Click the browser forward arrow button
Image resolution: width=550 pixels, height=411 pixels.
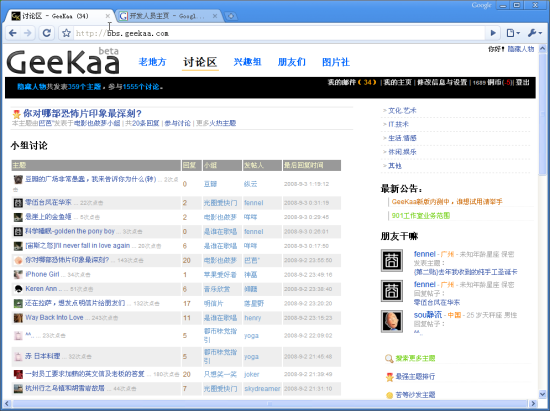27,33
